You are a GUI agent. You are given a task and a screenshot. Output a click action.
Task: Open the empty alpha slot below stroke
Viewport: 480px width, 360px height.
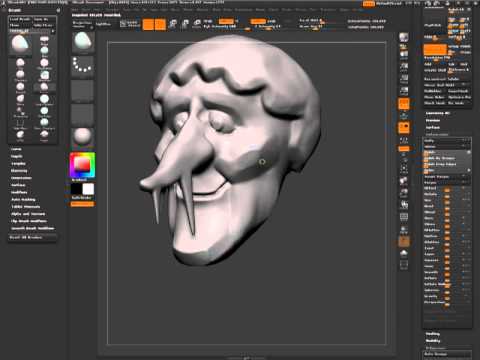[83, 90]
